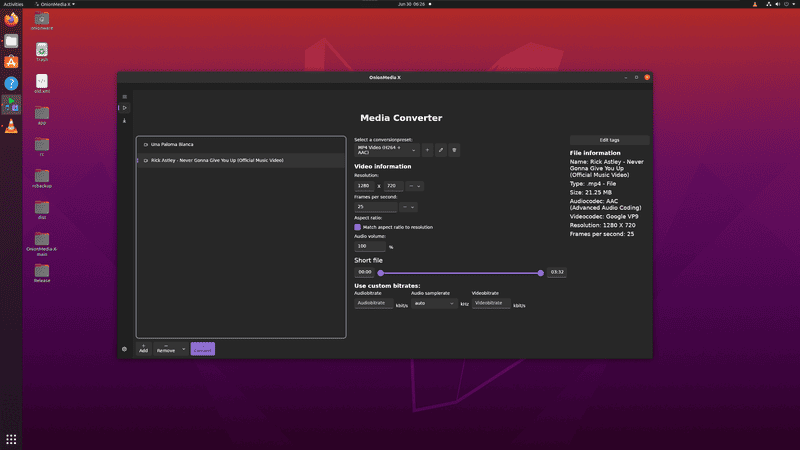
Task: Open the conversion preset dropdown
Action: pyautogui.click(x=386, y=150)
